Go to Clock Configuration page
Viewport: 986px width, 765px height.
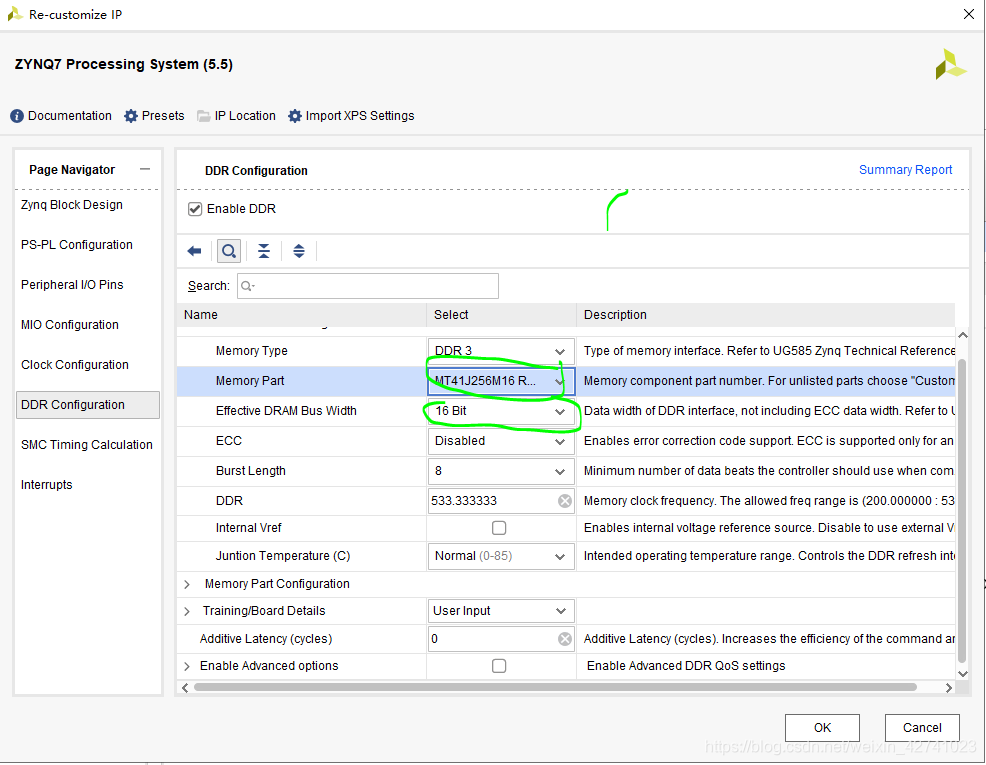pyautogui.click(x=75, y=365)
